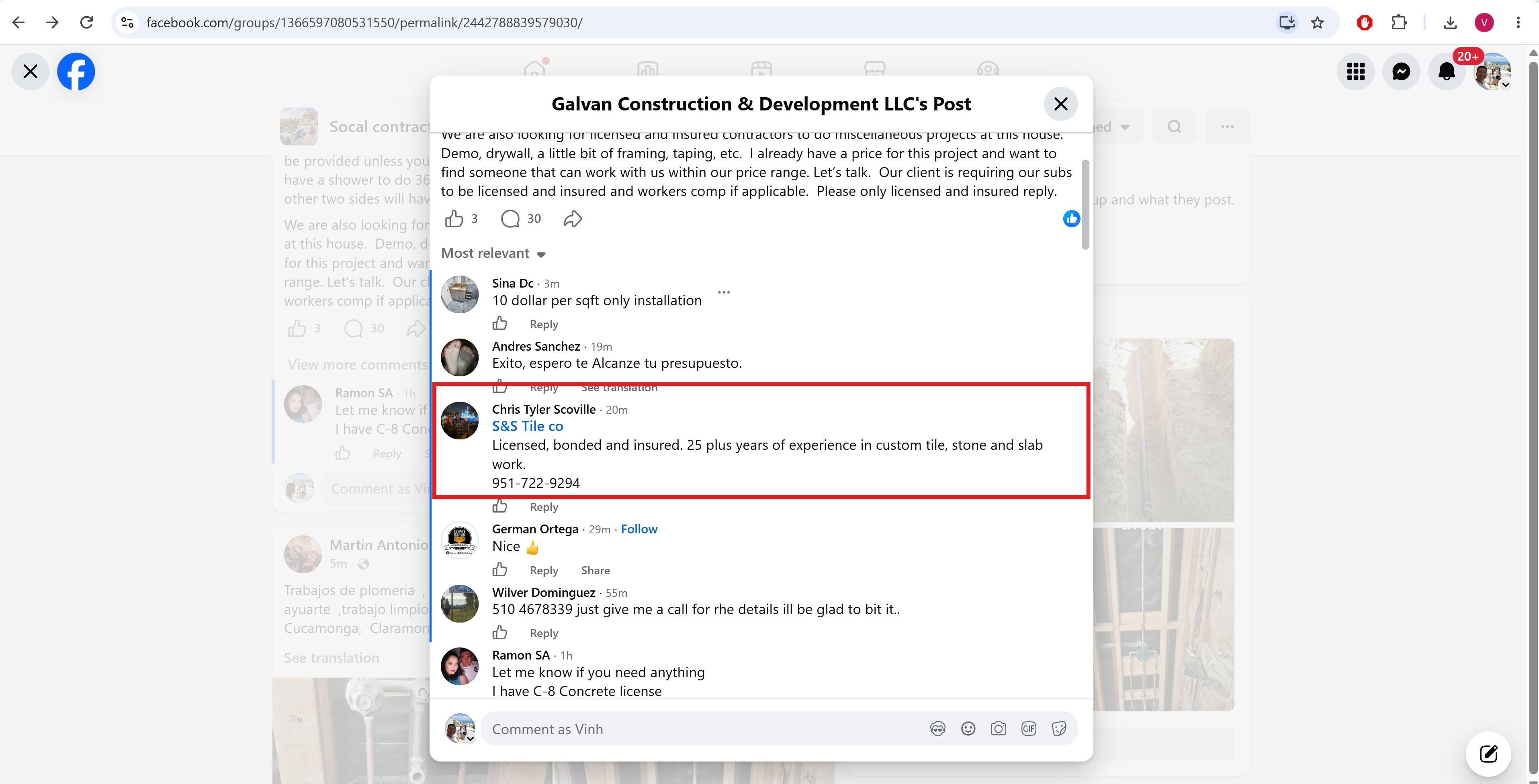Open the Facebook apps grid menu

click(1356, 71)
